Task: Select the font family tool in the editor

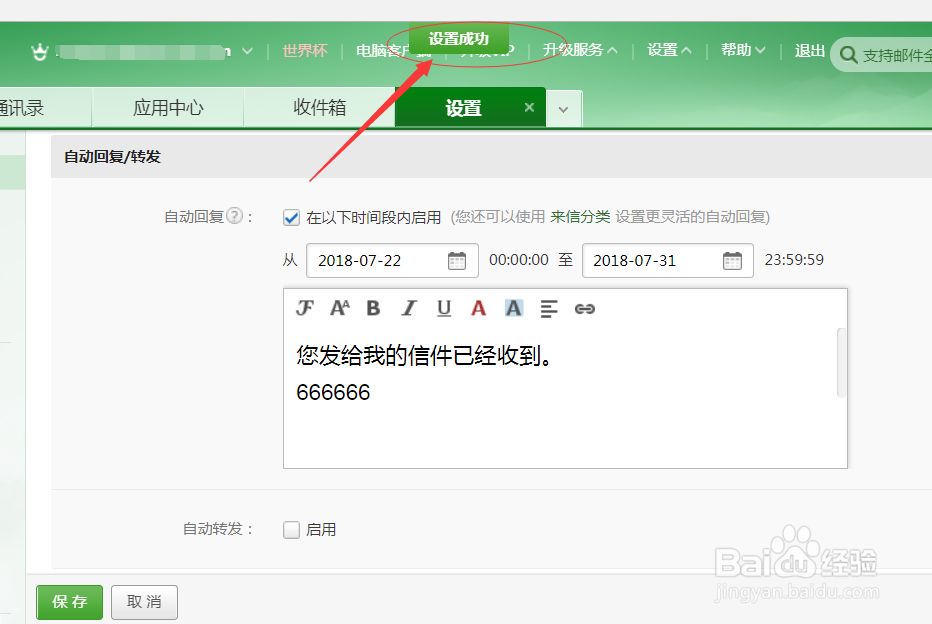Action: tap(305, 308)
